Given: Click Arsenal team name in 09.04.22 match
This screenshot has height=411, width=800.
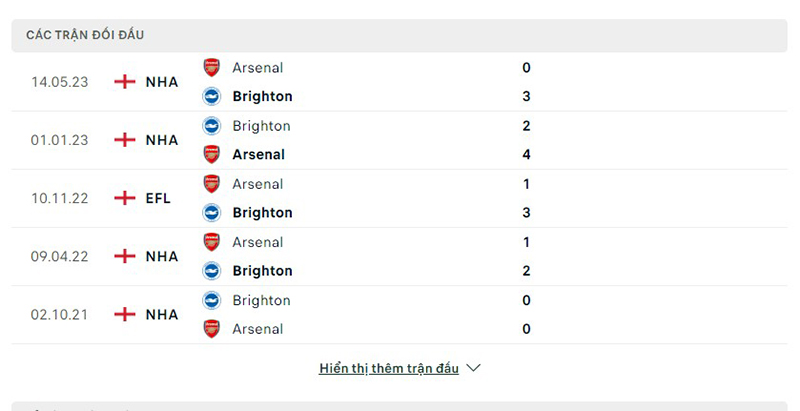Looking at the screenshot, I should point(257,242).
